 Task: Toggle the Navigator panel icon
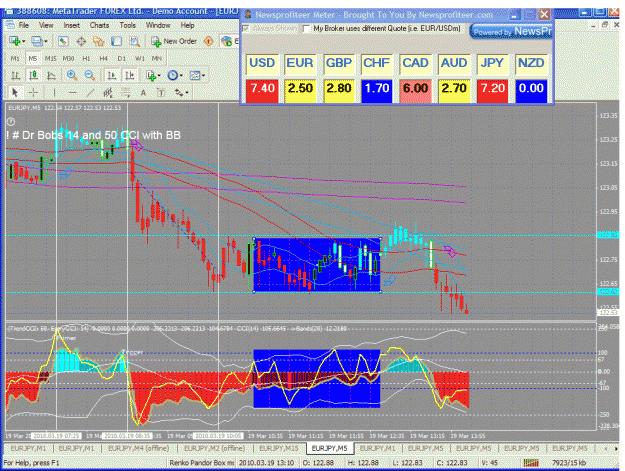click(98, 41)
